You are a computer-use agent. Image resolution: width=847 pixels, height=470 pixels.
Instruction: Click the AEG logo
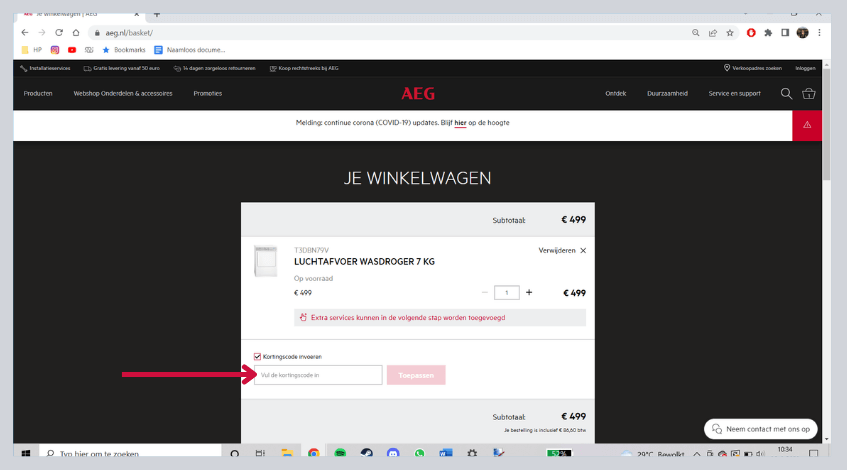point(418,93)
